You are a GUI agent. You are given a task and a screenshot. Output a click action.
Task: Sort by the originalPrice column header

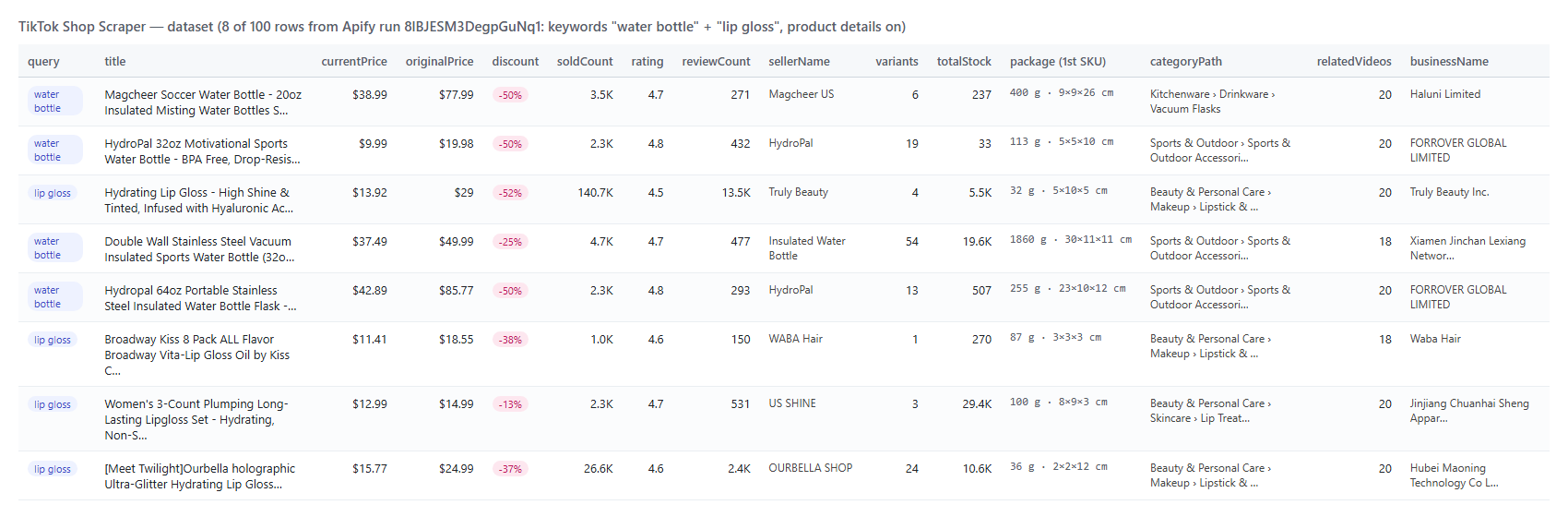tap(439, 62)
